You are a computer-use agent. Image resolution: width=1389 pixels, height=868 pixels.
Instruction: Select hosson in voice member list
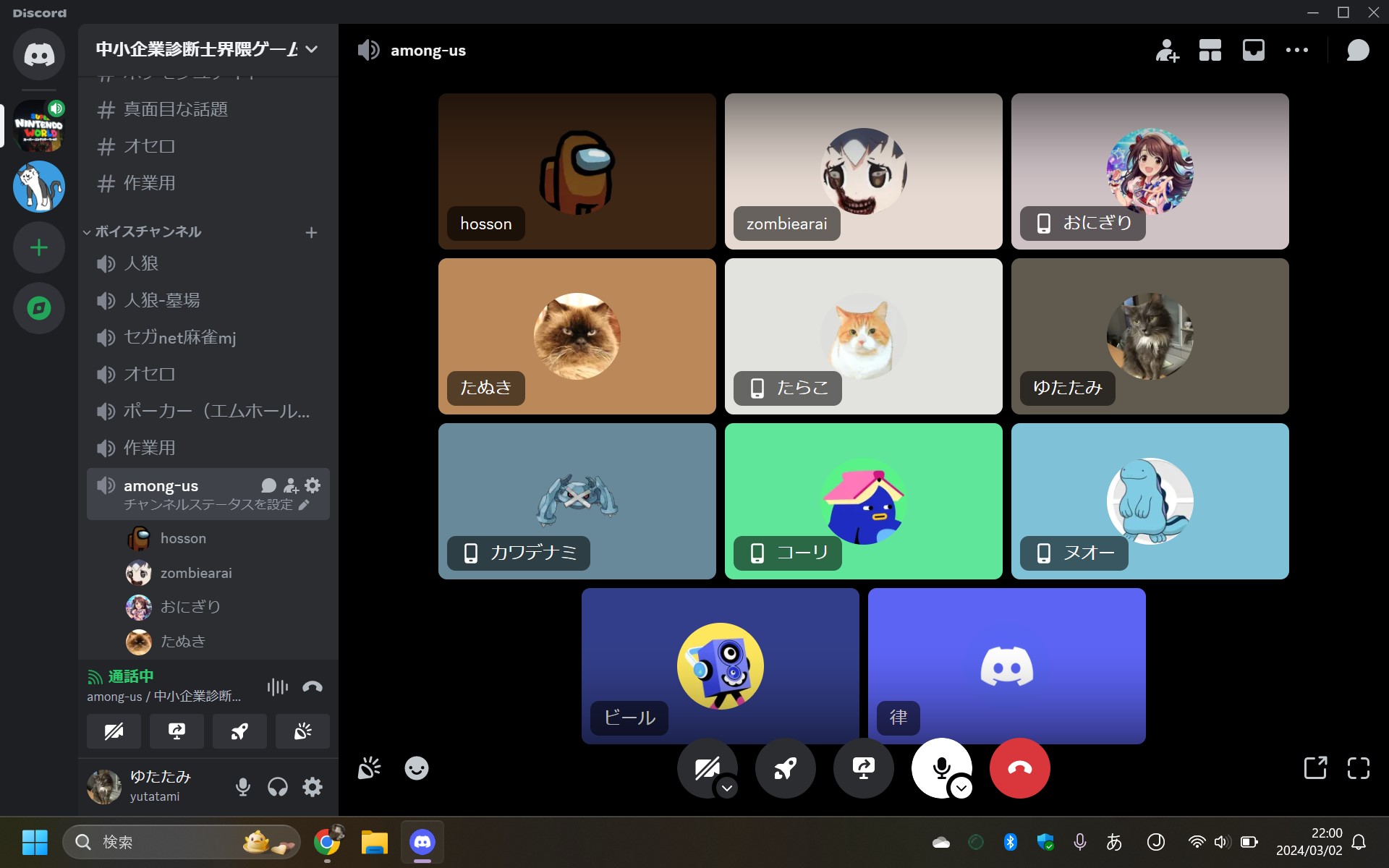click(x=225, y=538)
